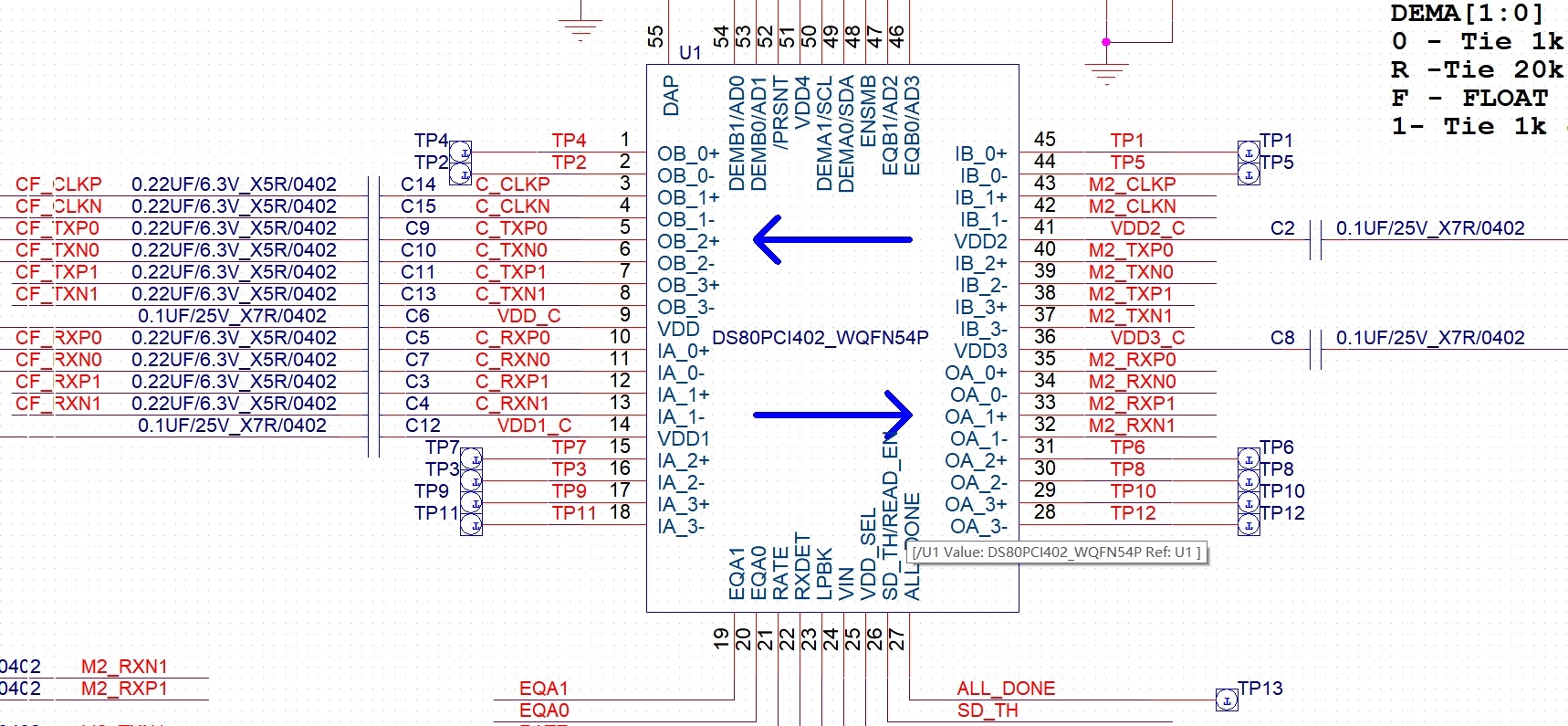Select the RXDET pin name
The width and height of the screenshot is (1568, 726).
[x=802, y=566]
